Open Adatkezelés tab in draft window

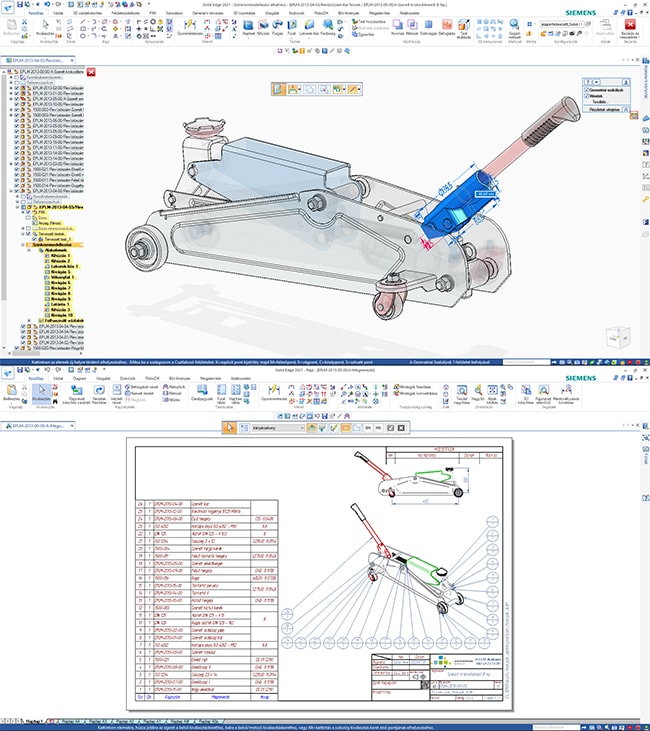241,378
